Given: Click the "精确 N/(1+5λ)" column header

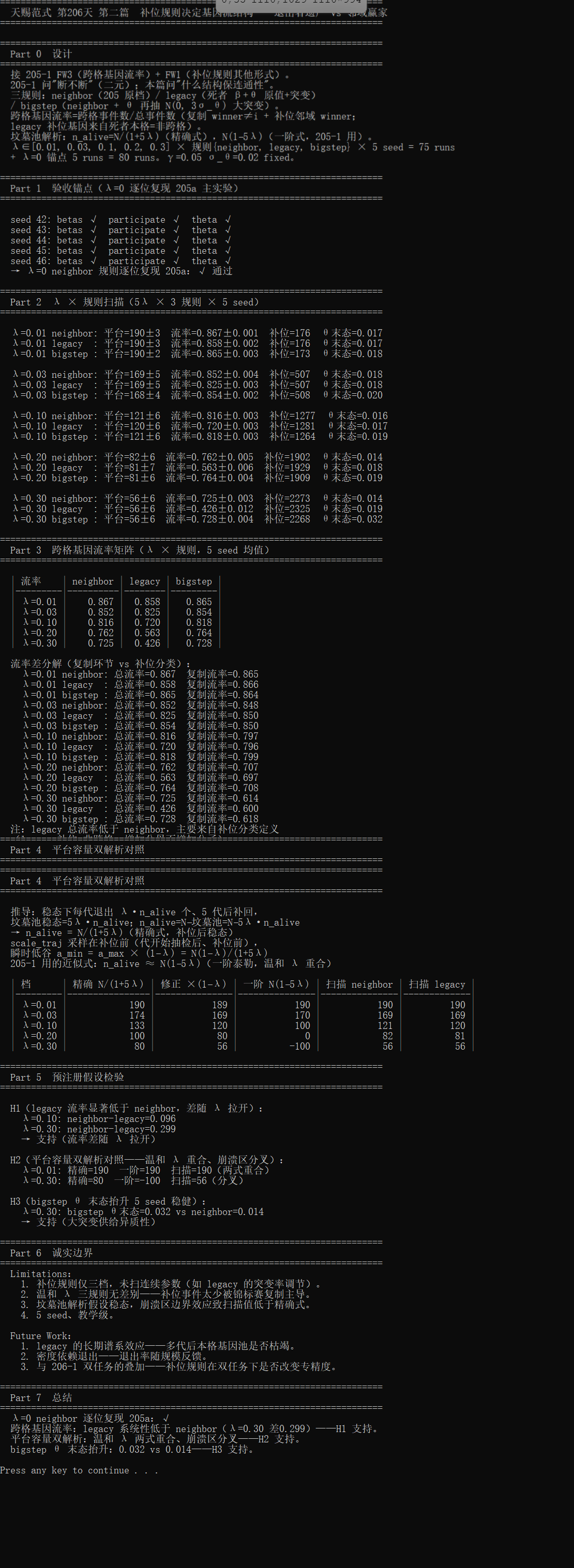Looking at the screenshot, I should coord(109,984).
